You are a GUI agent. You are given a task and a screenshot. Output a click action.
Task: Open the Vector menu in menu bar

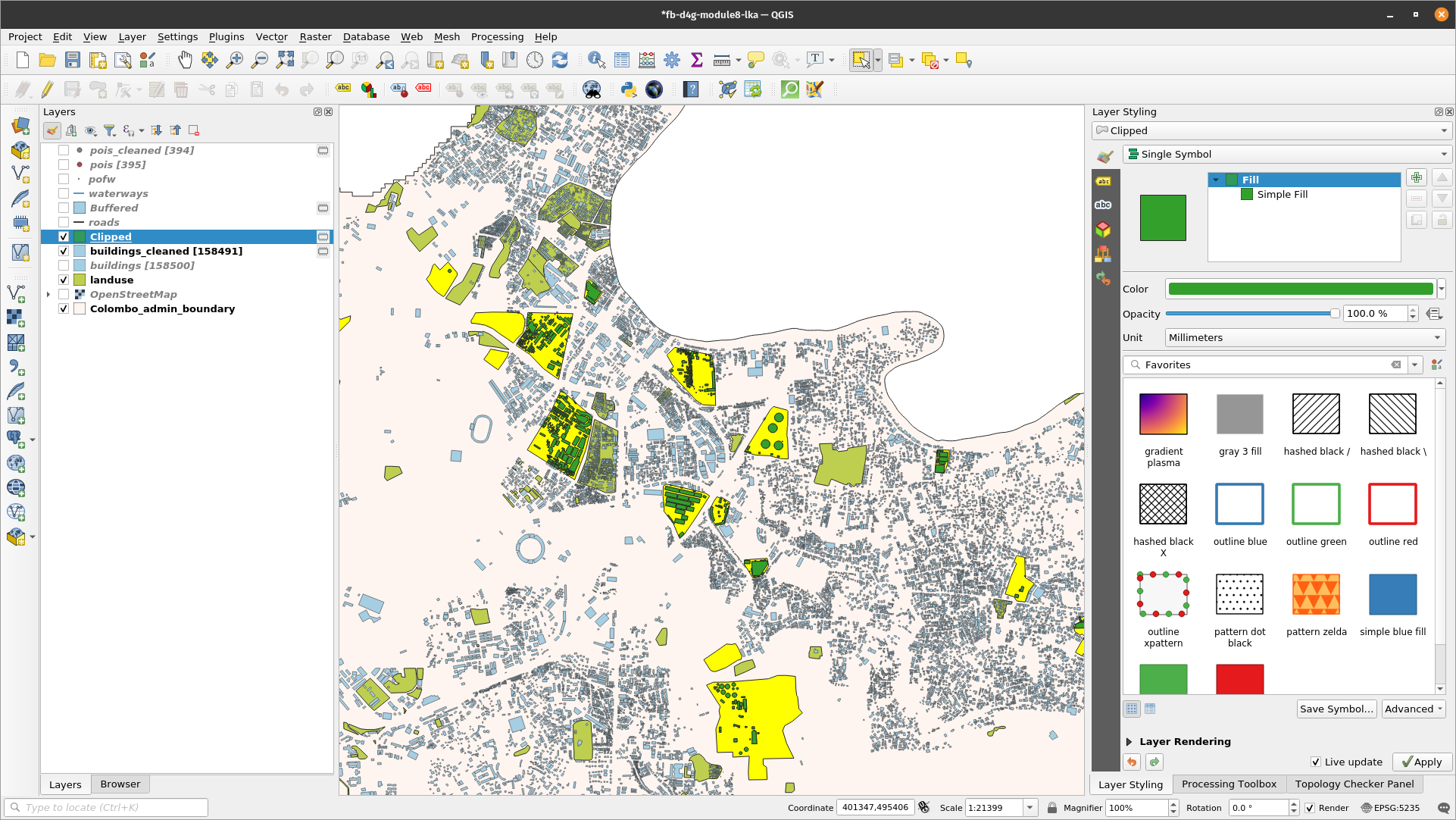(270, 37)
